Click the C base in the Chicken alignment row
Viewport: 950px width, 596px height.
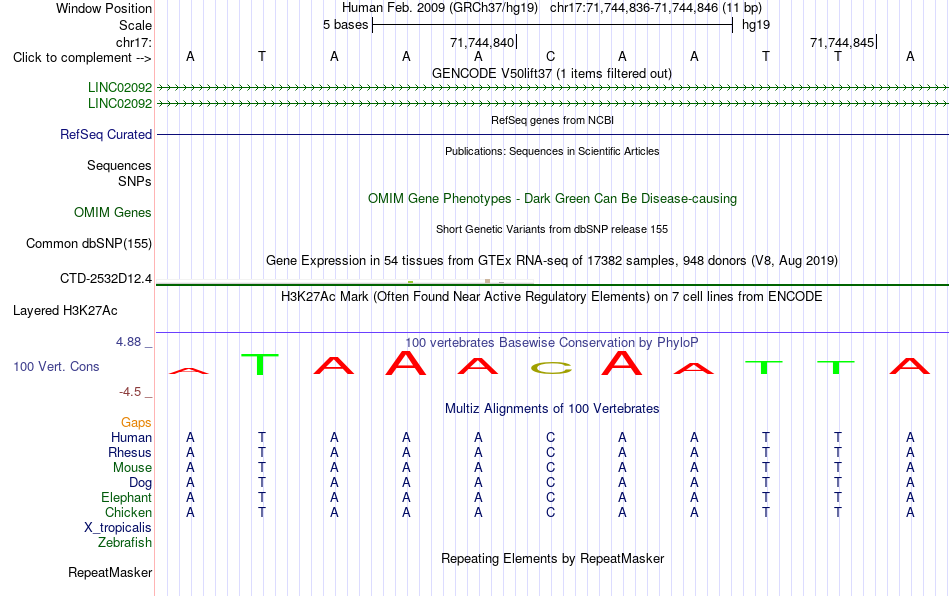pos(550,512)
